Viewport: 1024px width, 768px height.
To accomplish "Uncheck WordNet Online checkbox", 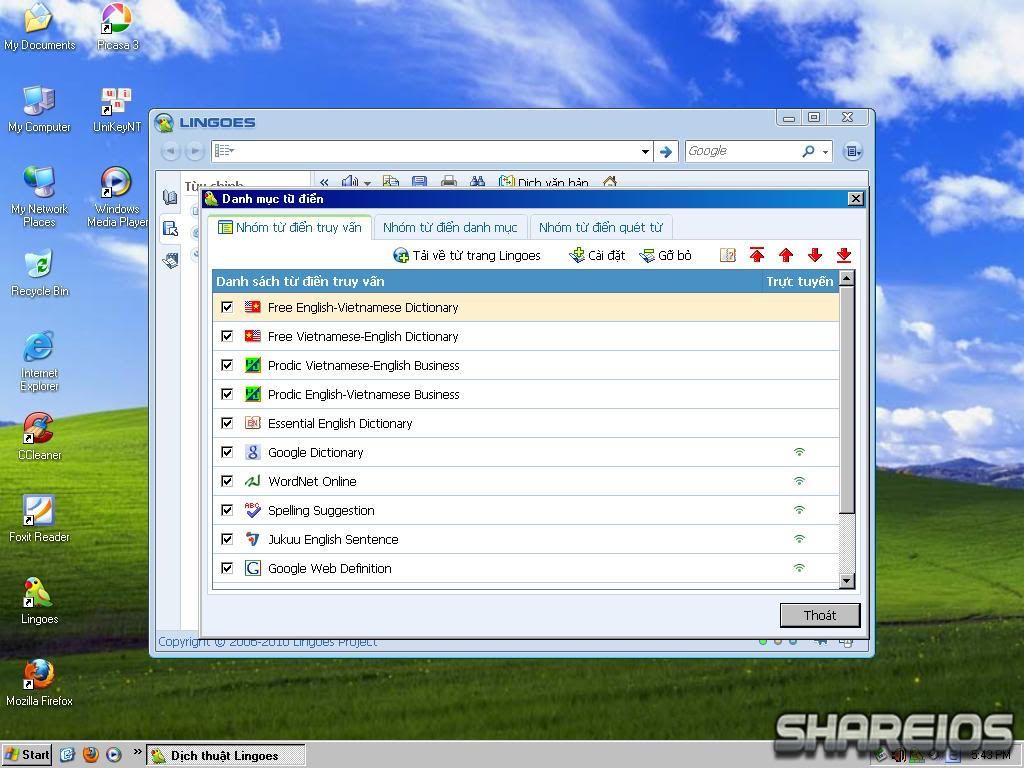I will point(227,481).
